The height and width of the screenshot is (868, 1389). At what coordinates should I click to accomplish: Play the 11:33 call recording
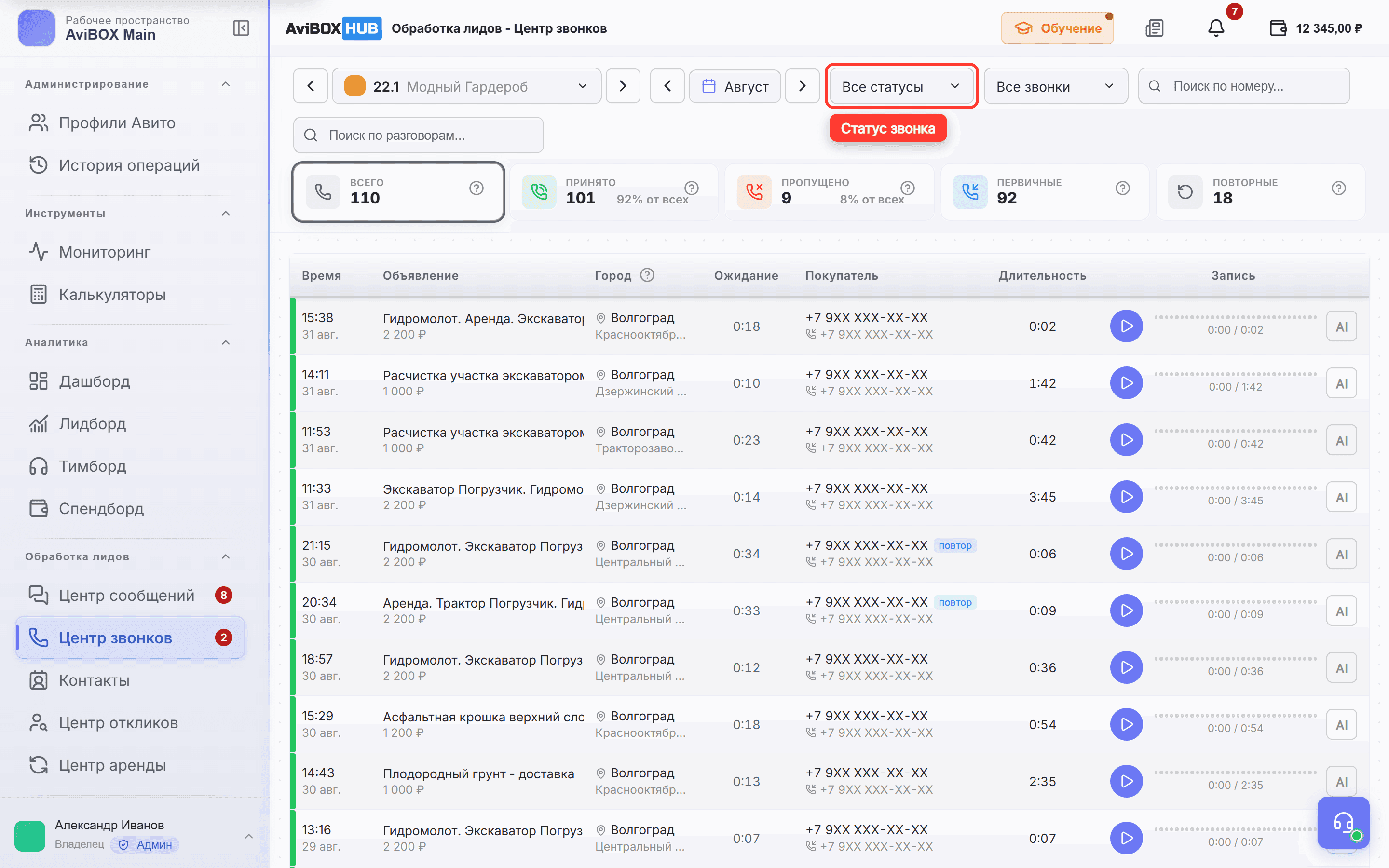tap(1126, 497)
